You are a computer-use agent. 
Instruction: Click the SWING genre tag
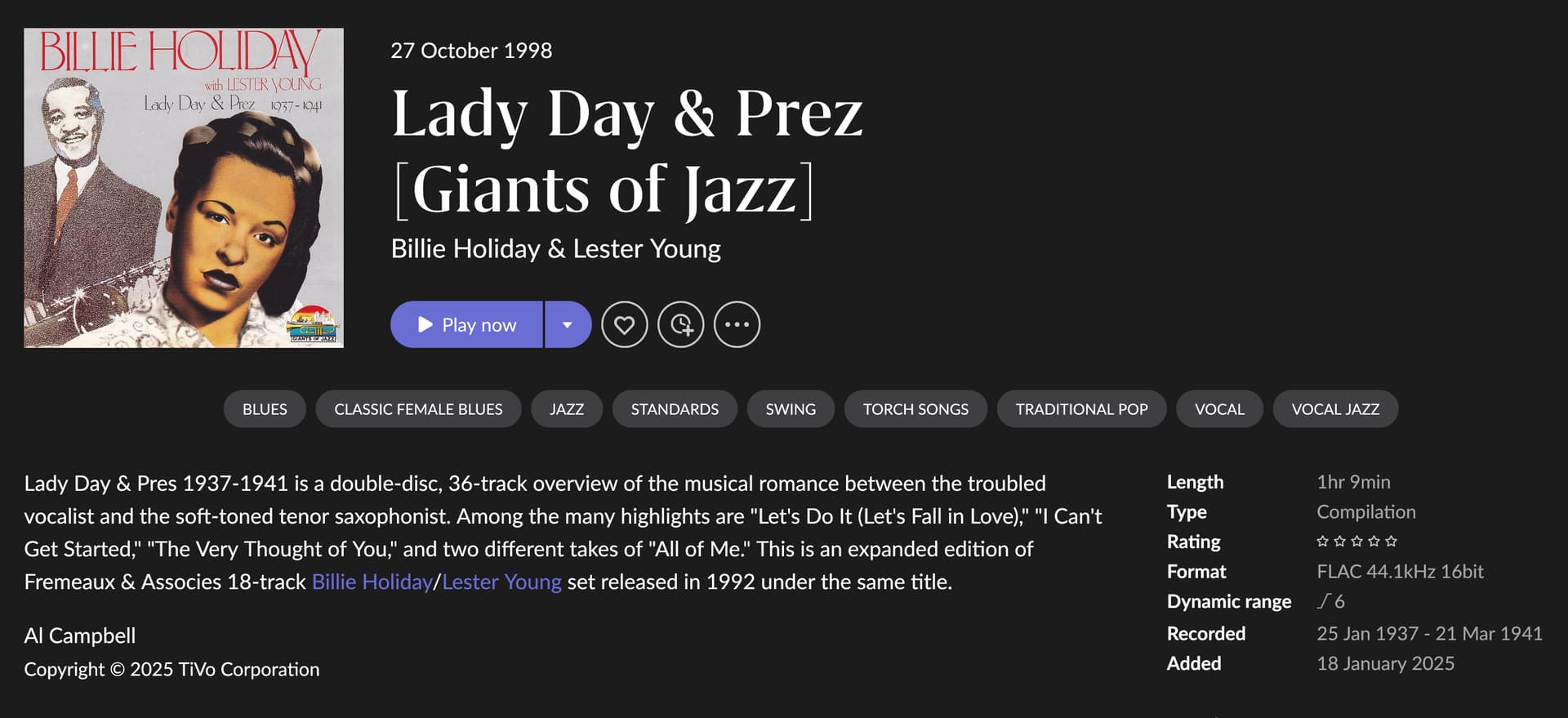[x=791, y=409]
